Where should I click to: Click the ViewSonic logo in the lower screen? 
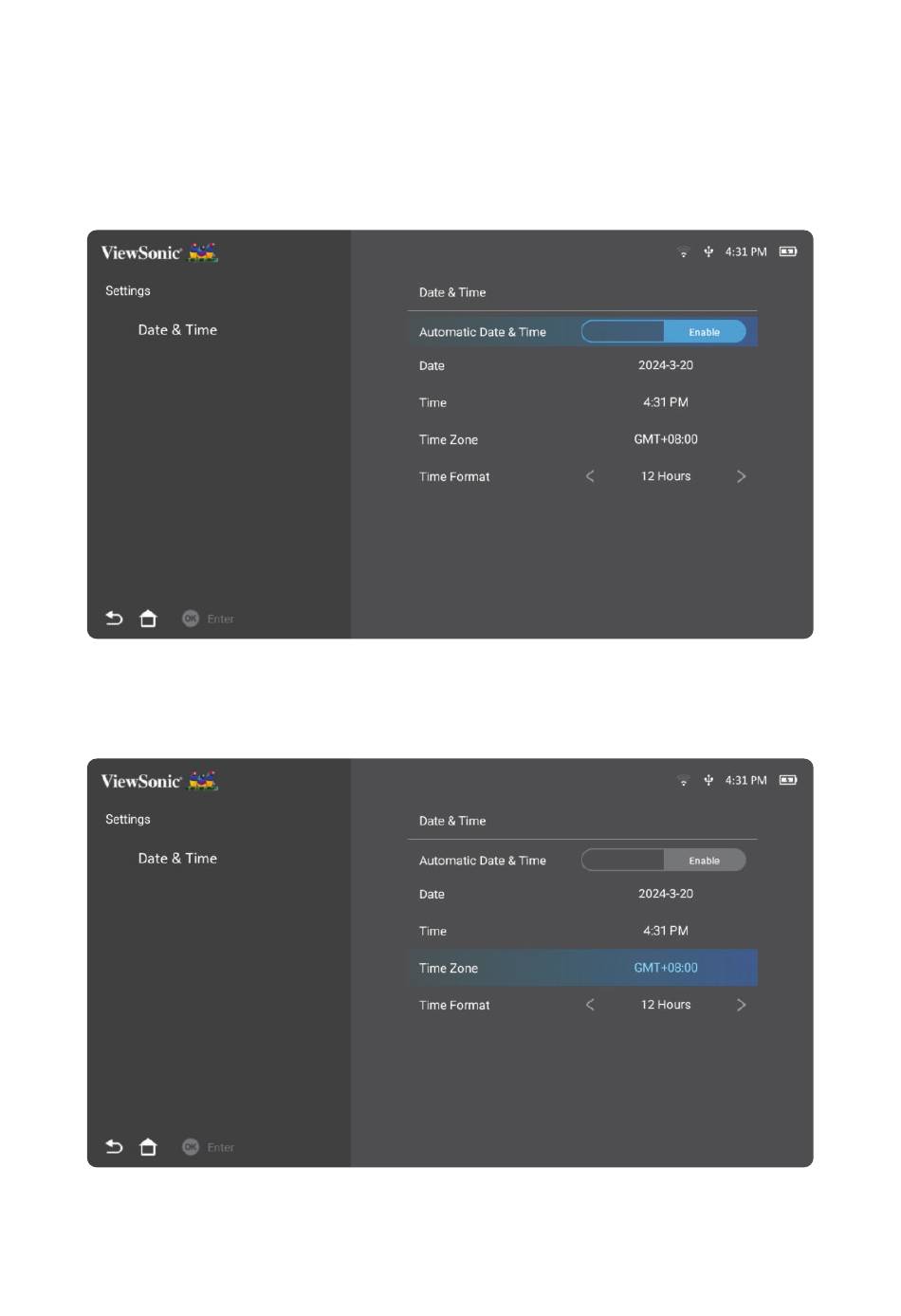tap(159, 781)
